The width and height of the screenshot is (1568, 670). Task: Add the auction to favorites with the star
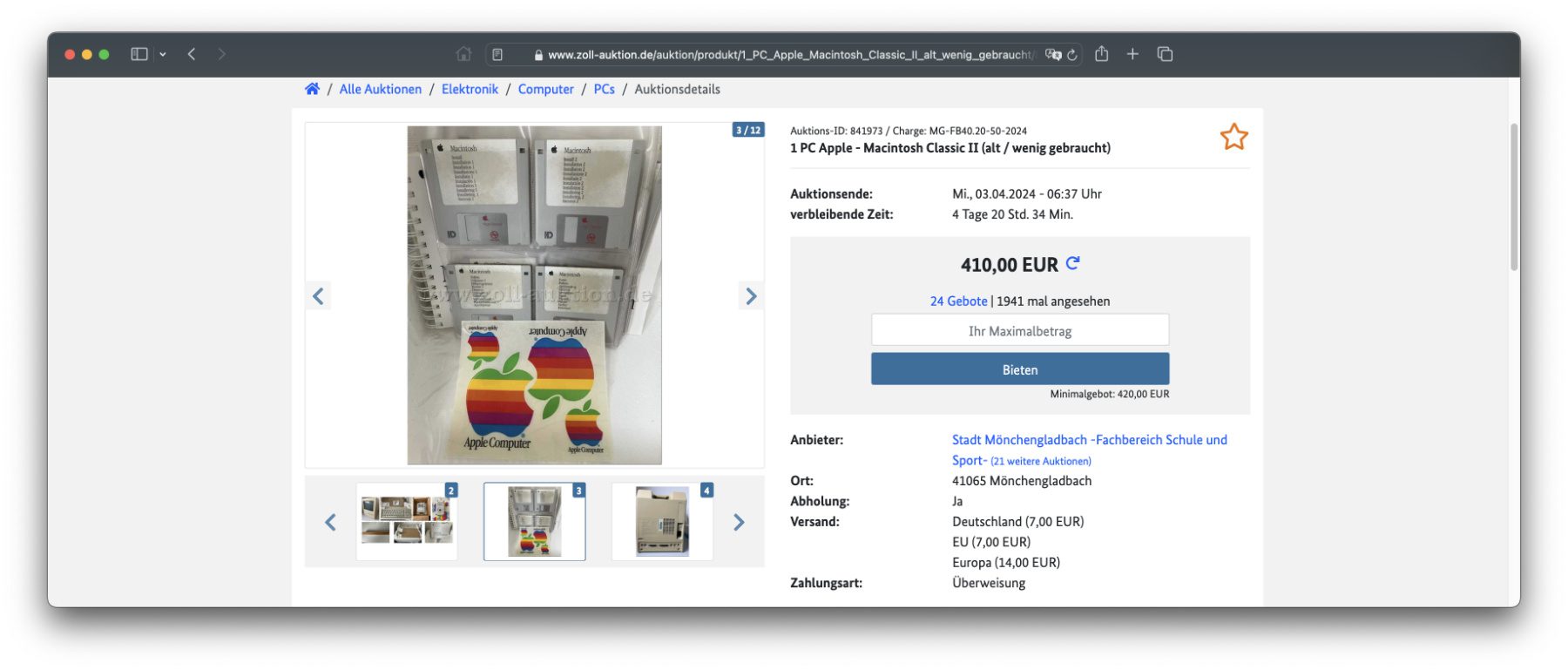coord(1233,137)
